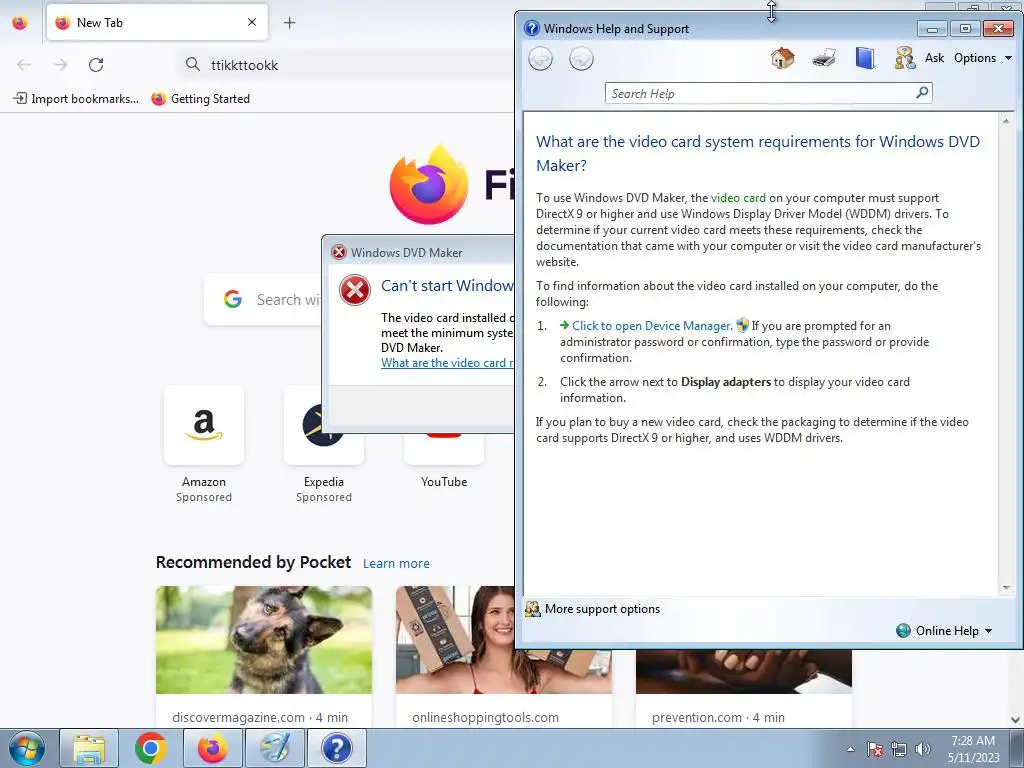Screen dimensions: 1024x768
Task: Switch to Firefox in the taskbar
Action: pos(213,748)
